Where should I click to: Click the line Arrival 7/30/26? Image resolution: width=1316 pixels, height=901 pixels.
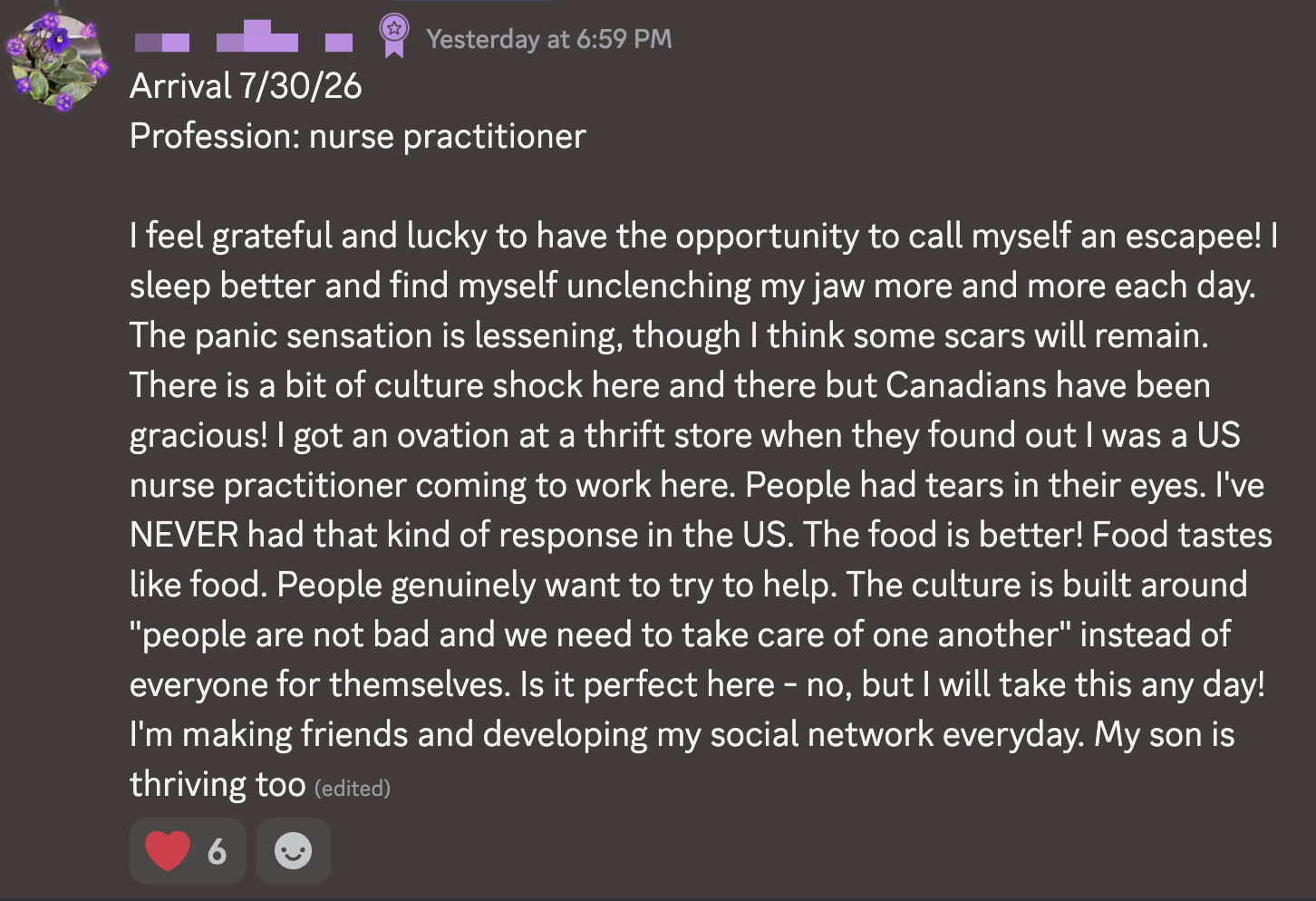click(246, 87)
